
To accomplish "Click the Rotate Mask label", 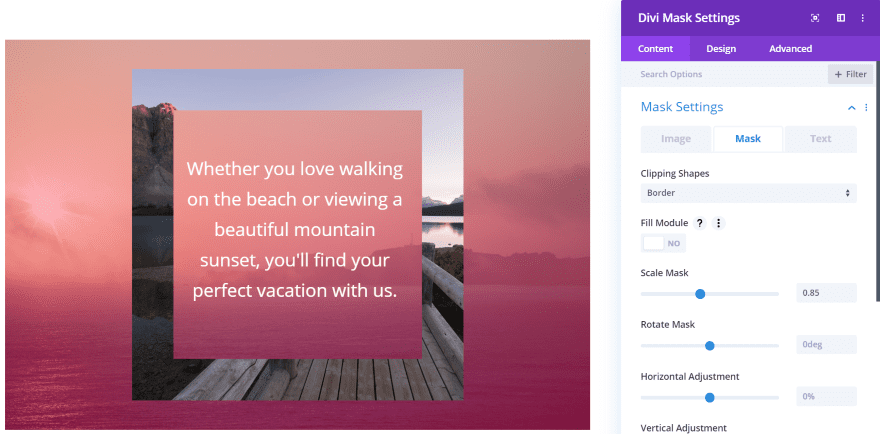I will point(668,325).
